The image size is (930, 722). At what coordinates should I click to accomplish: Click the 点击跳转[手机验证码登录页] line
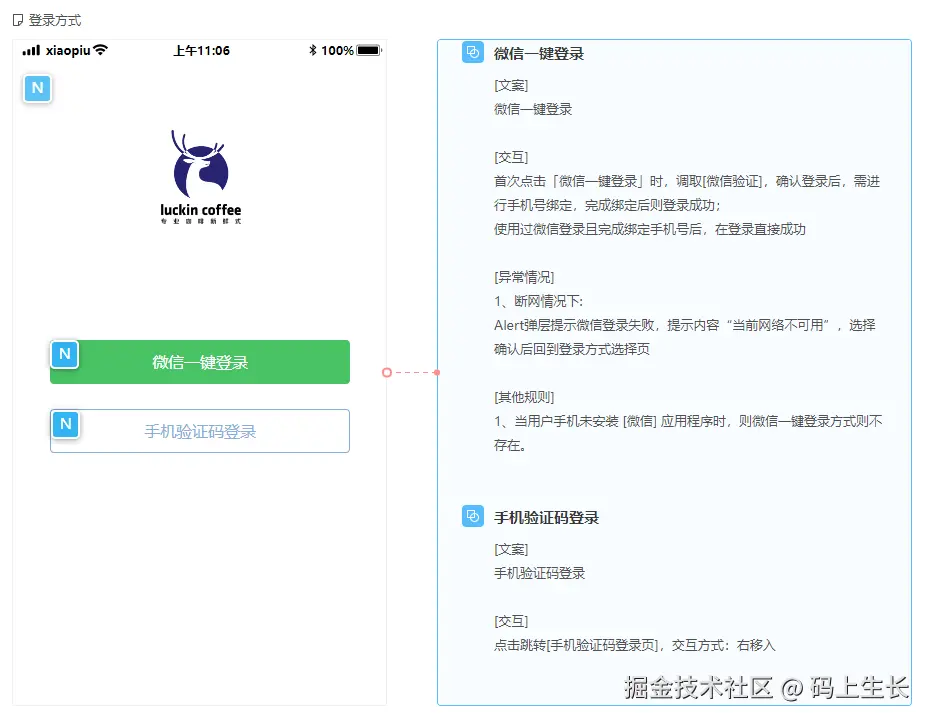point(634,645)
